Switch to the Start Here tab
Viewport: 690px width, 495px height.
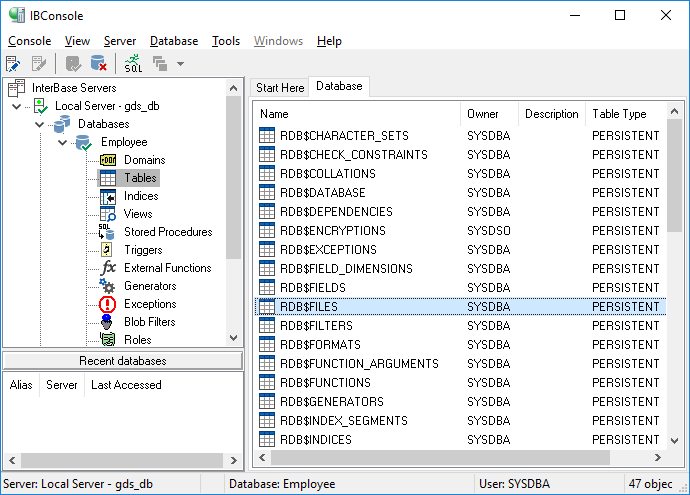280,87
